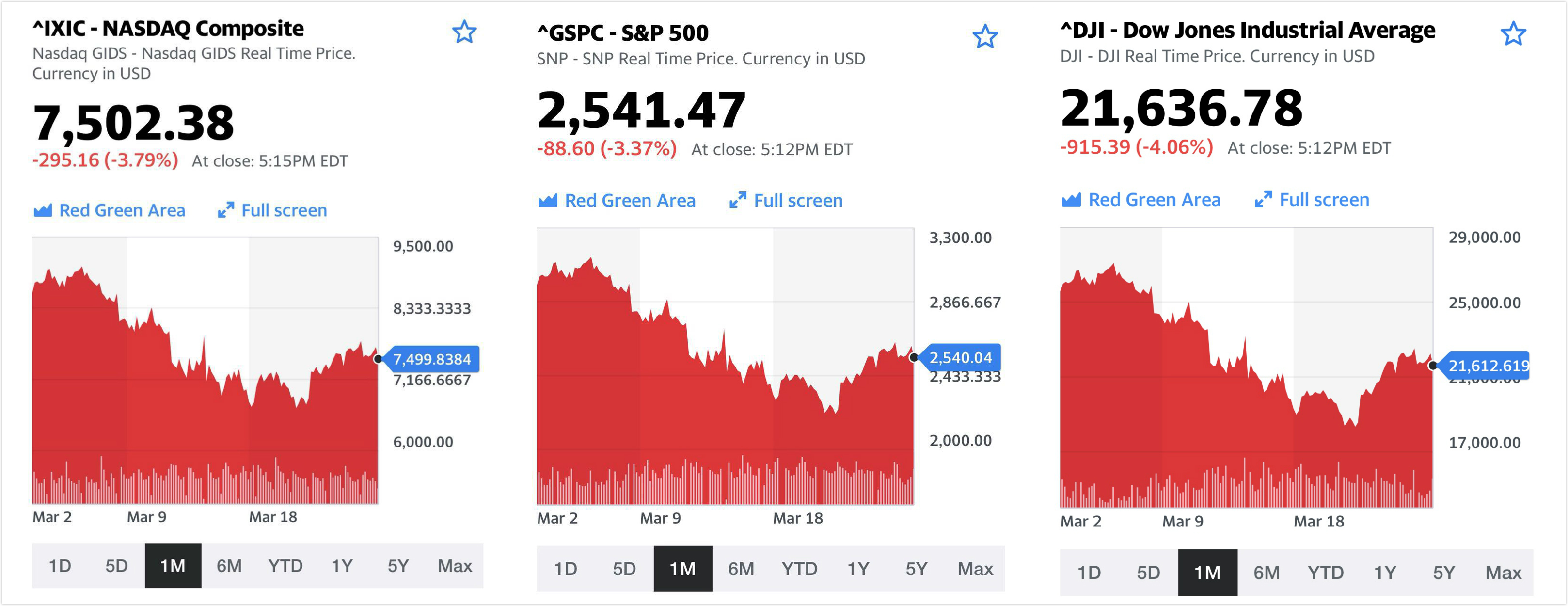
Task: Select 6M range on S&P 500 chart
Action: point(741,569)
